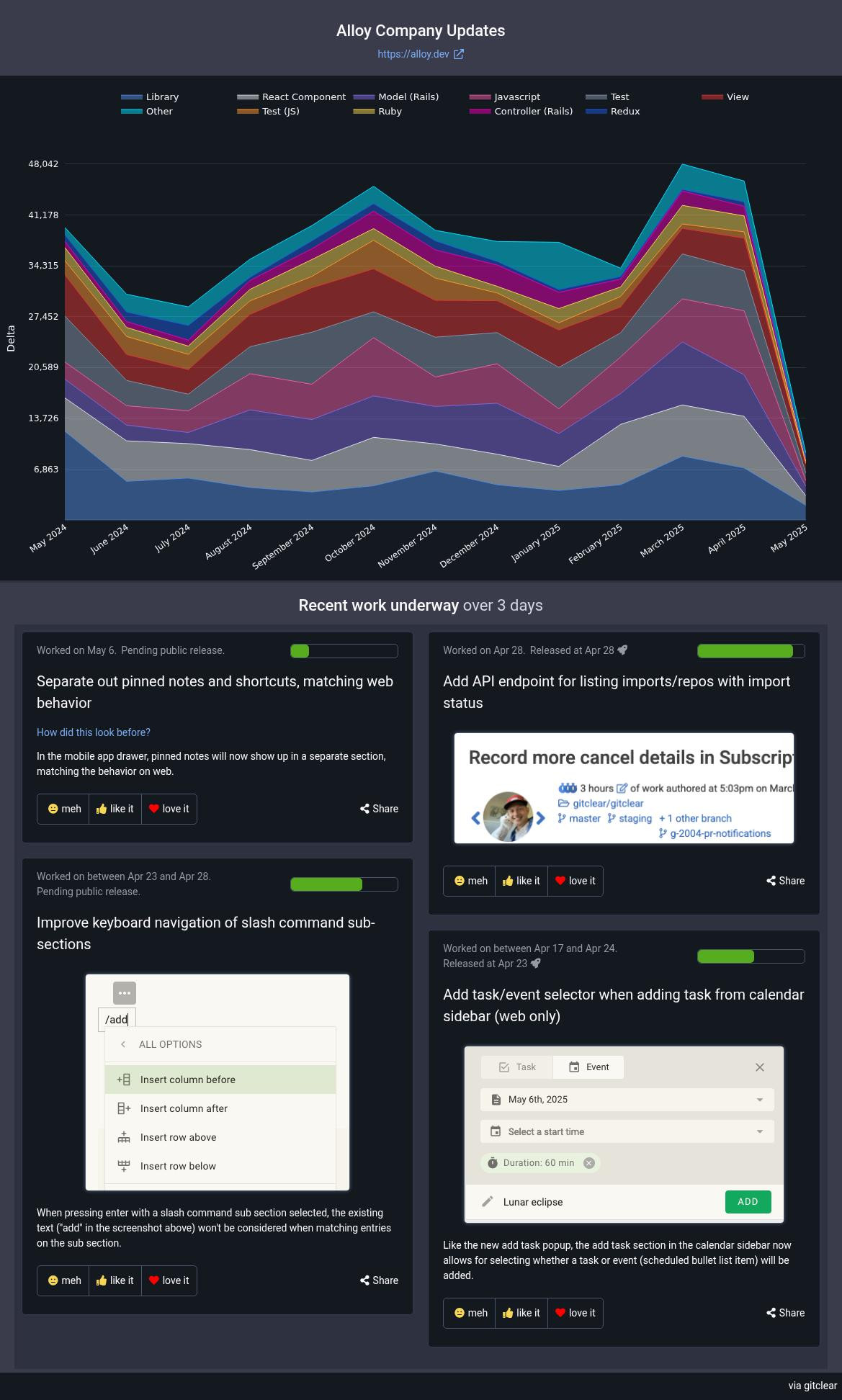Open the May 6th, 2025 date dropdown
The image size is (842, 1400).
pyautogui.click(x=627, y=1100)
